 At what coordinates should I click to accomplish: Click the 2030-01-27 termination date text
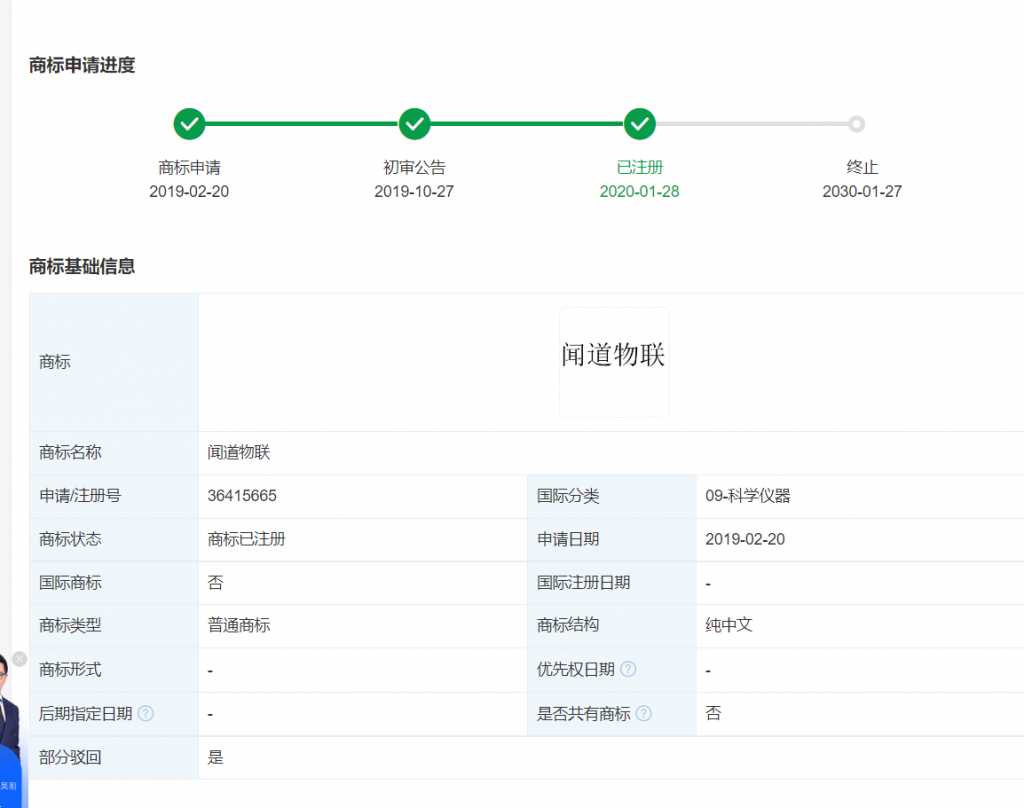point(862,191)
